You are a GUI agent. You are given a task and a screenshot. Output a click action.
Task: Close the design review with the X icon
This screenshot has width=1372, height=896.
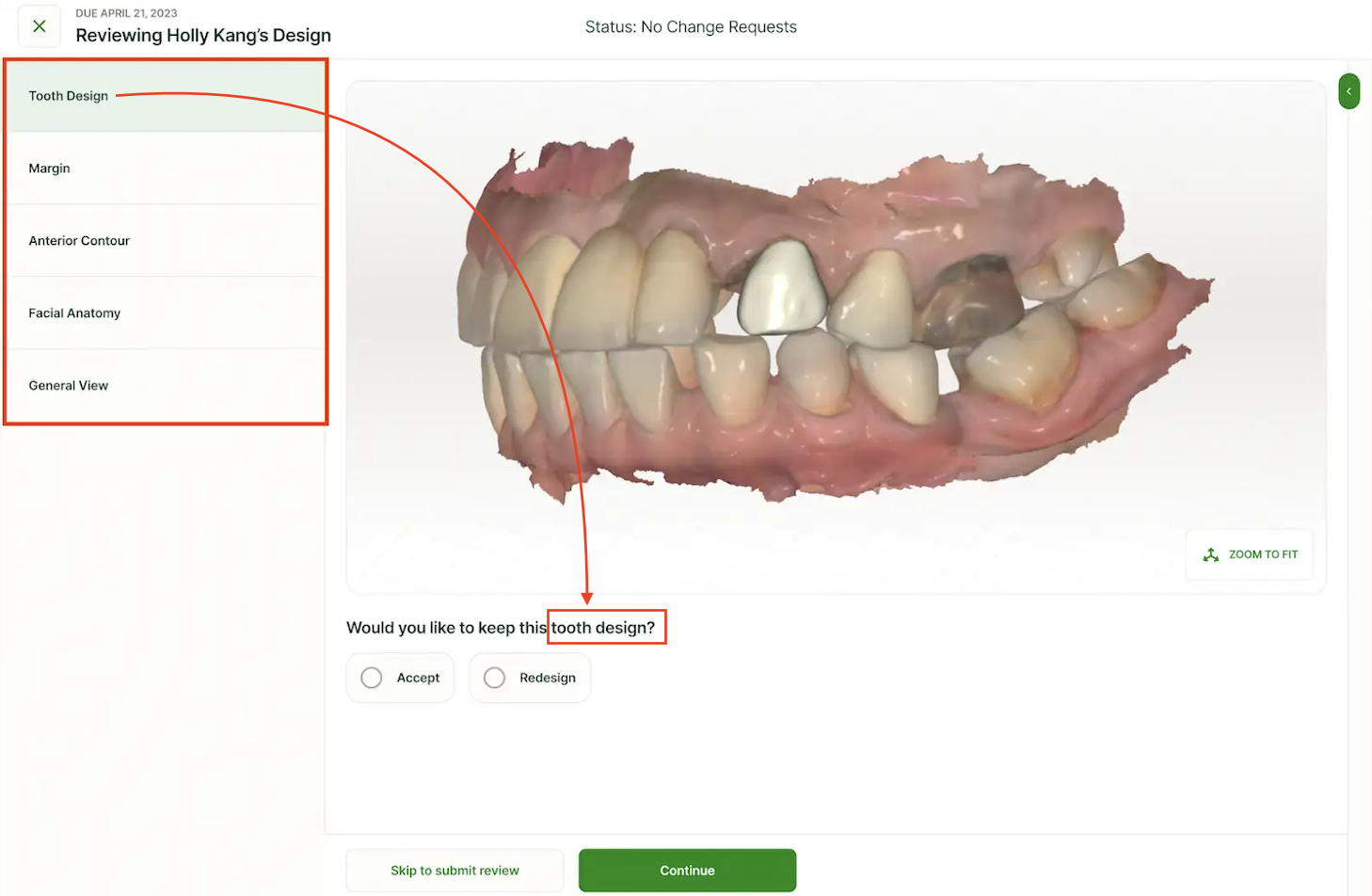click(40, 26)
